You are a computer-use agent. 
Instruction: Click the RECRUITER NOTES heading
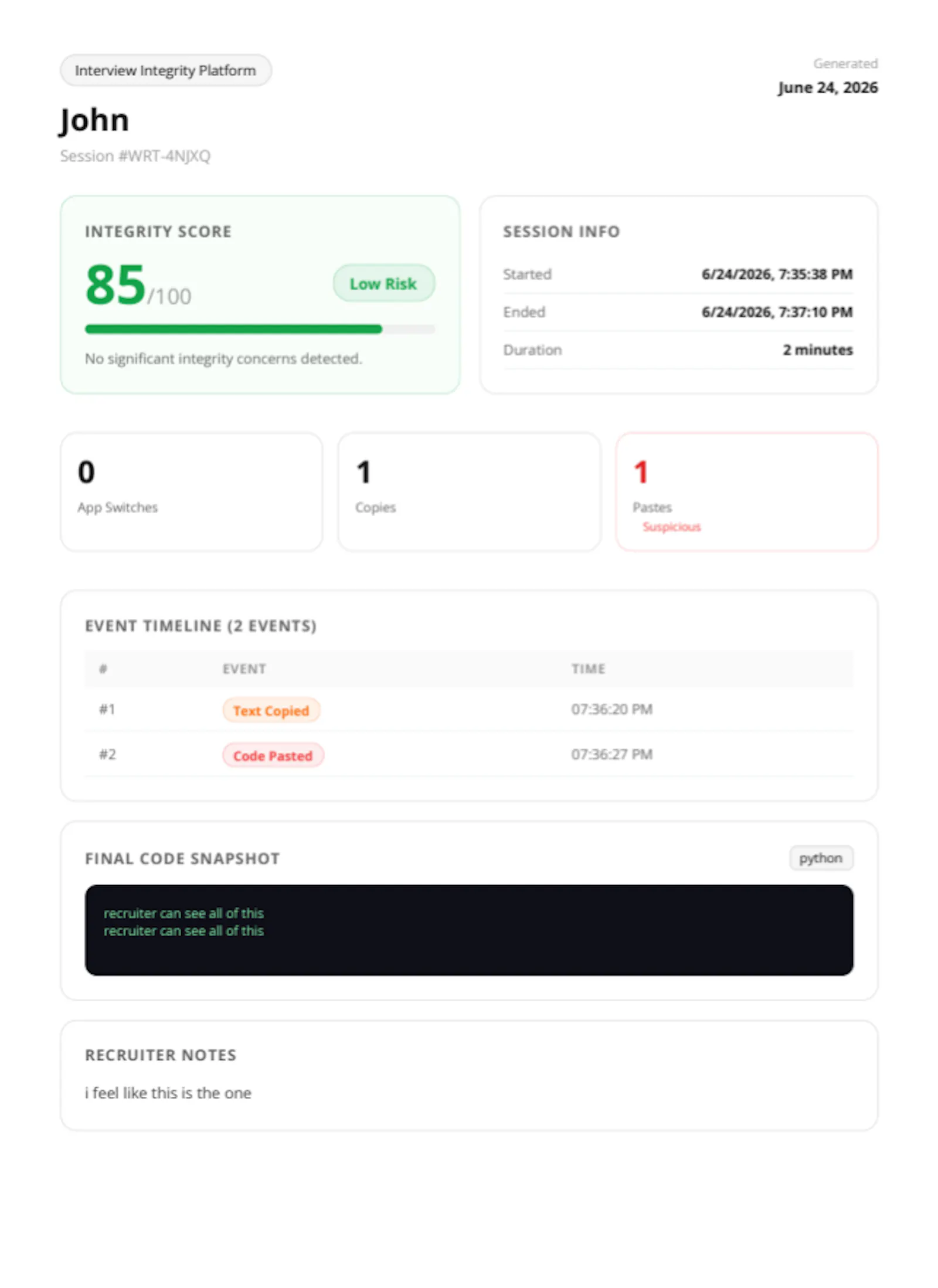161,1055
